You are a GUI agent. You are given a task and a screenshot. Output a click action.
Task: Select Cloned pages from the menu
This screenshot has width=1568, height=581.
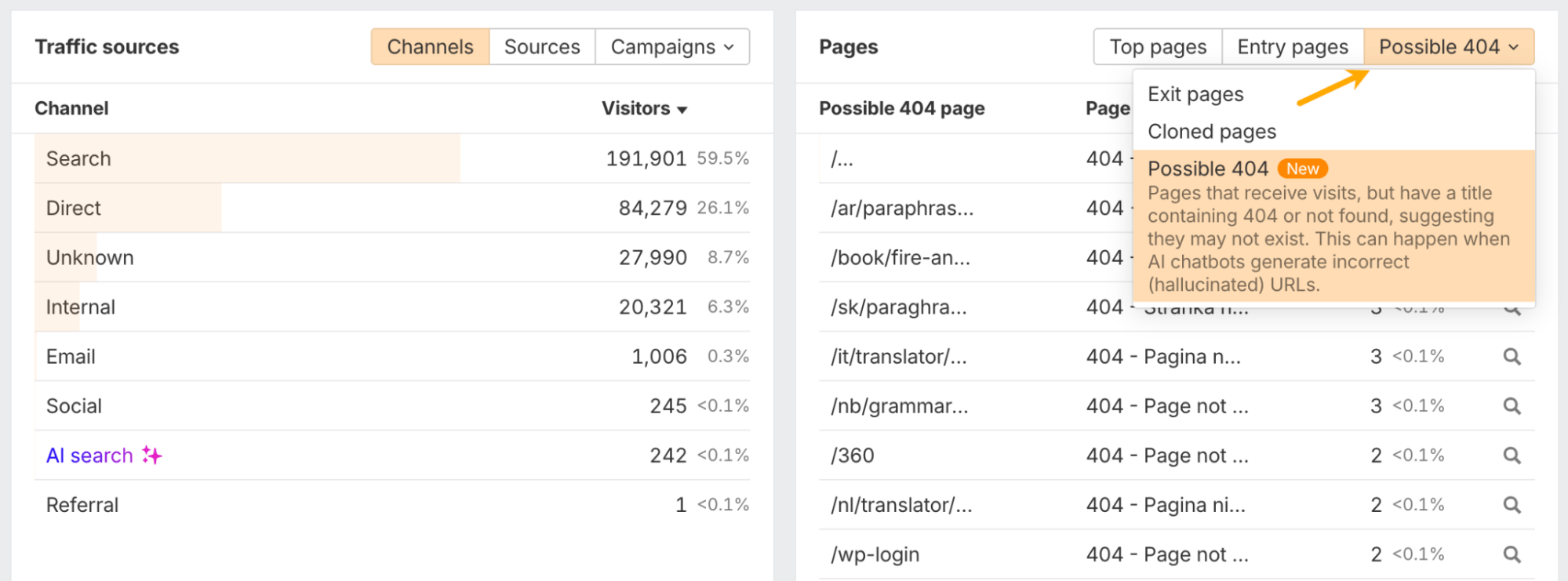click(1212, 132)
